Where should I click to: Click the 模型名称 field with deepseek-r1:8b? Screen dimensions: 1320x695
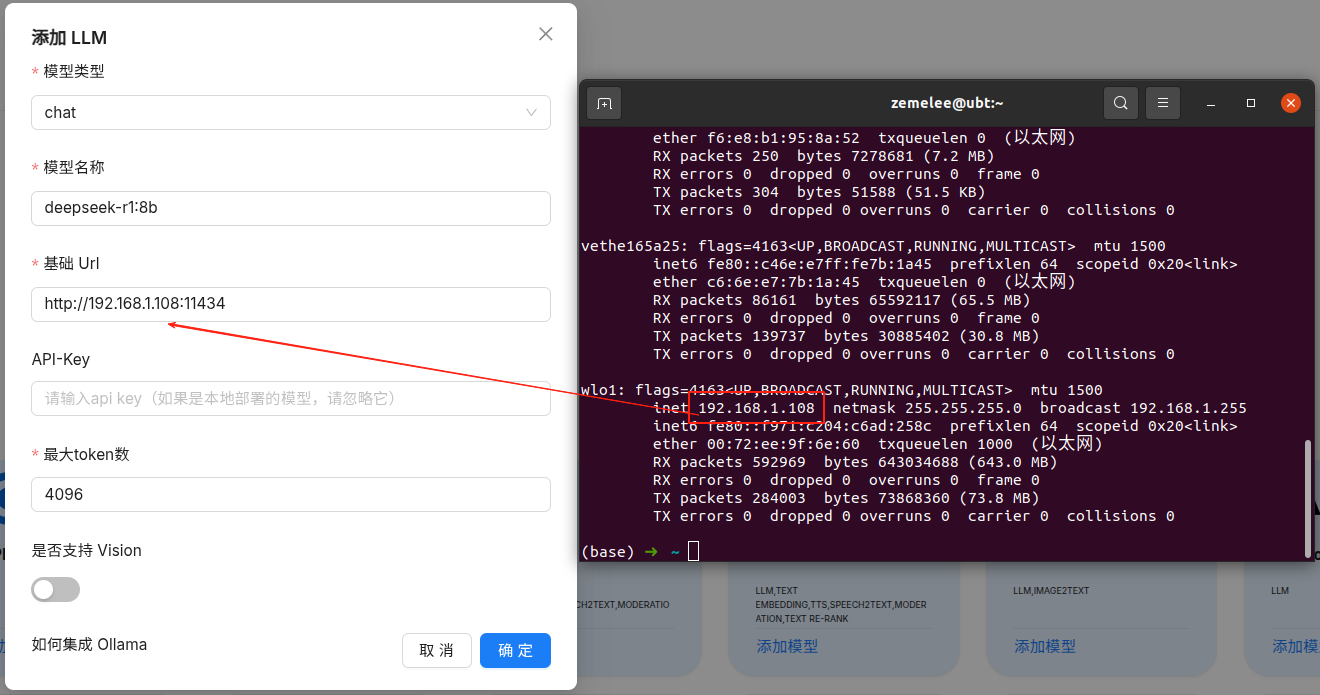click(291, 208)
